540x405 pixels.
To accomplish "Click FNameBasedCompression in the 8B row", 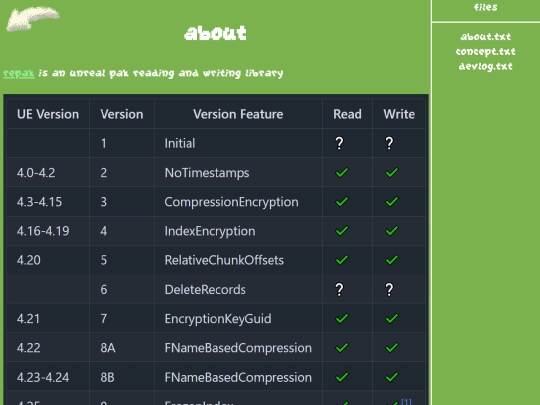I will [238, 377].
